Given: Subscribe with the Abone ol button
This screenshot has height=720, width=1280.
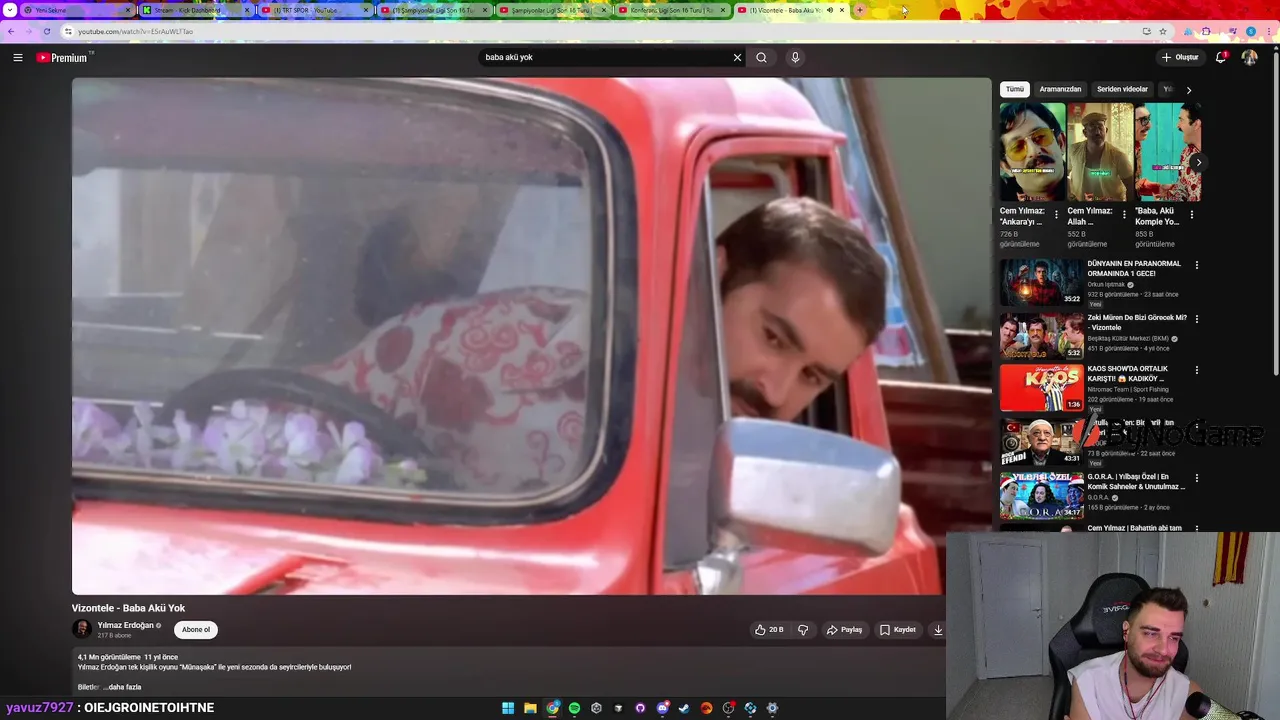Looking at the screenshot, I should point(196,630).
